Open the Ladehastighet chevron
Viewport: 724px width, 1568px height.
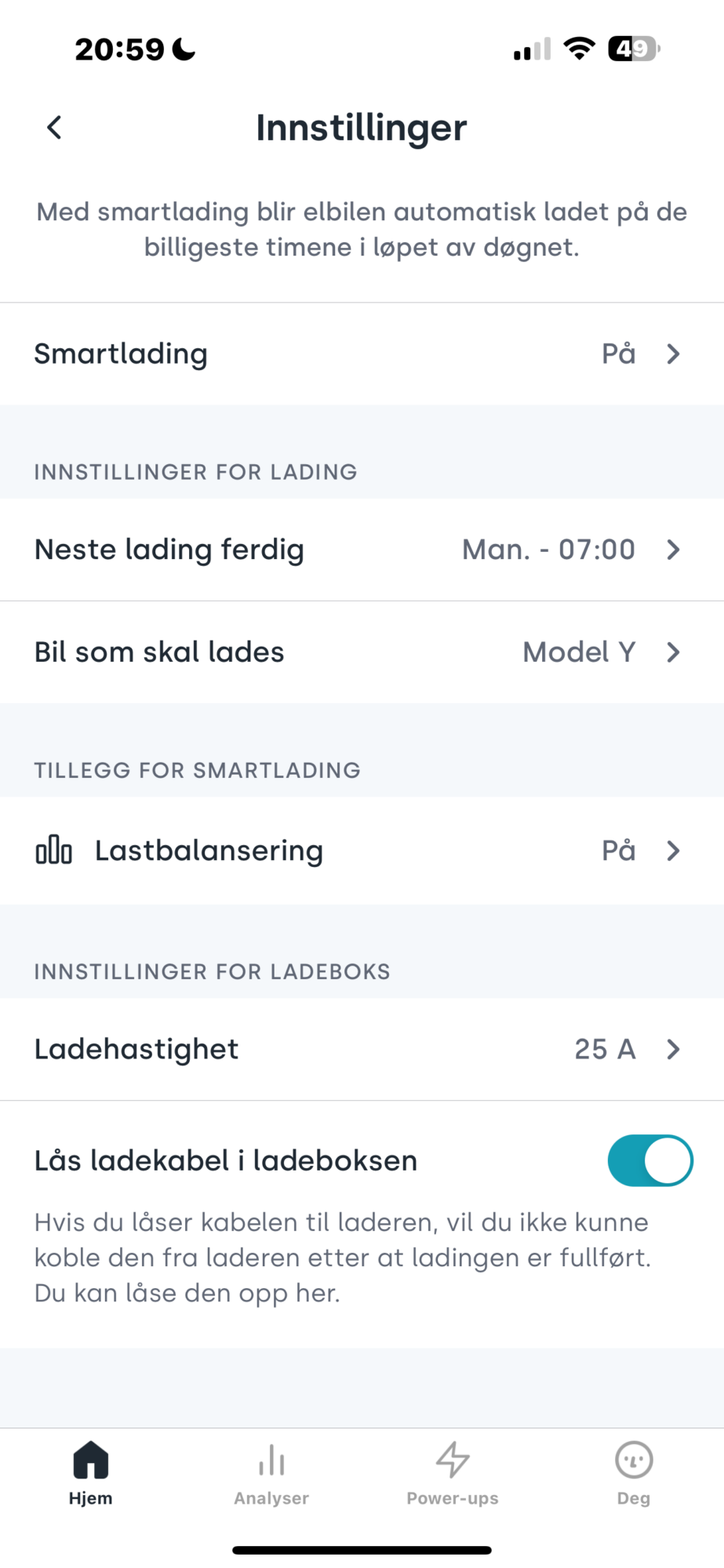(x=673, y=1049)
